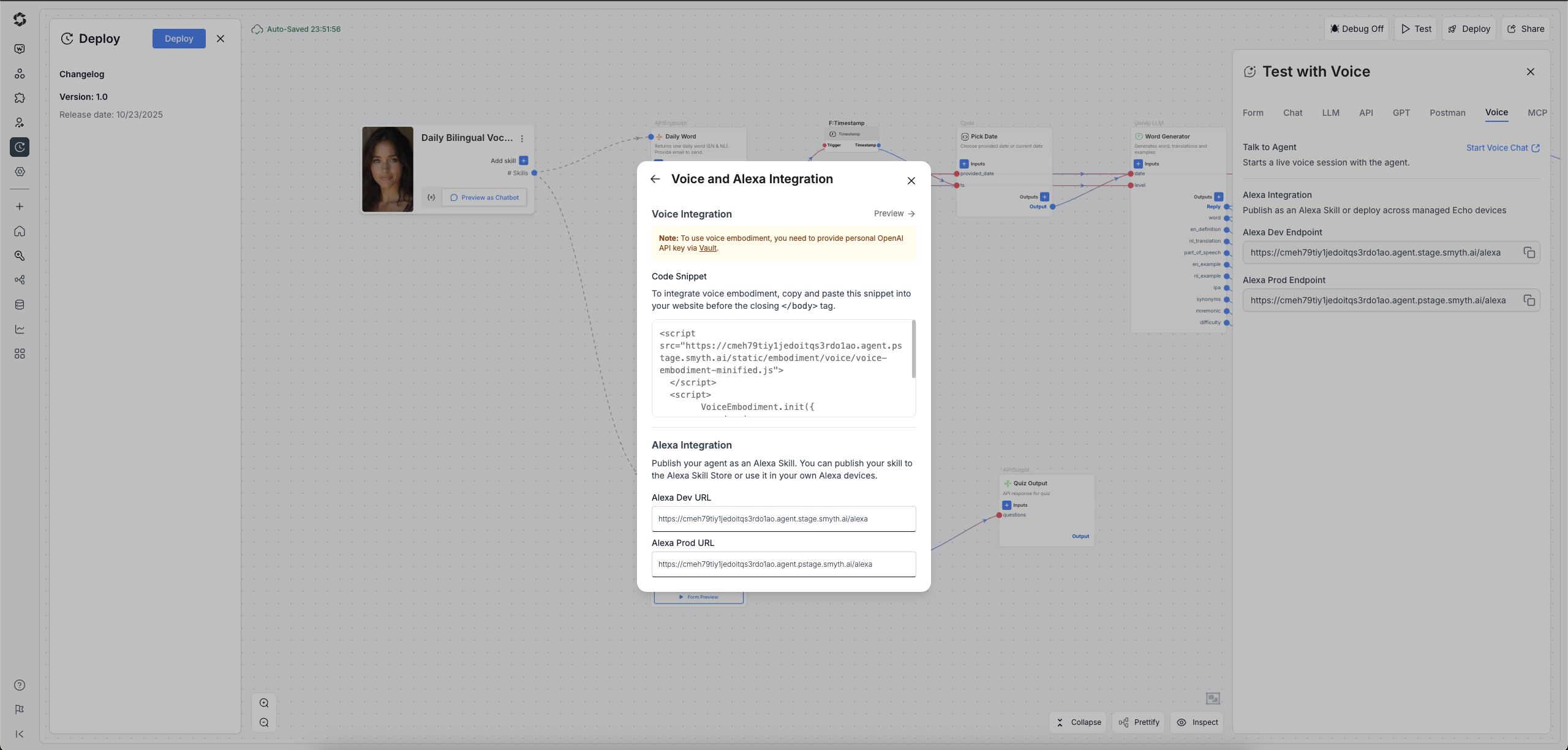Open the canvas minimap icon

click(x=1213, y=699)
